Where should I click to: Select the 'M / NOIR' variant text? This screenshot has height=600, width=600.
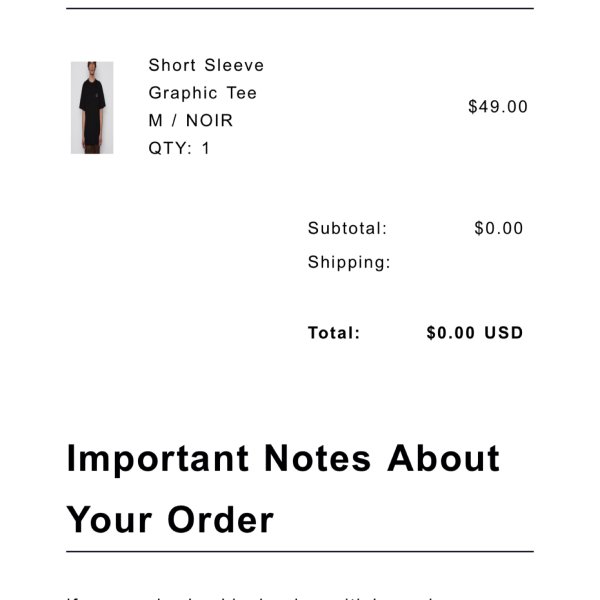(191, 121)
